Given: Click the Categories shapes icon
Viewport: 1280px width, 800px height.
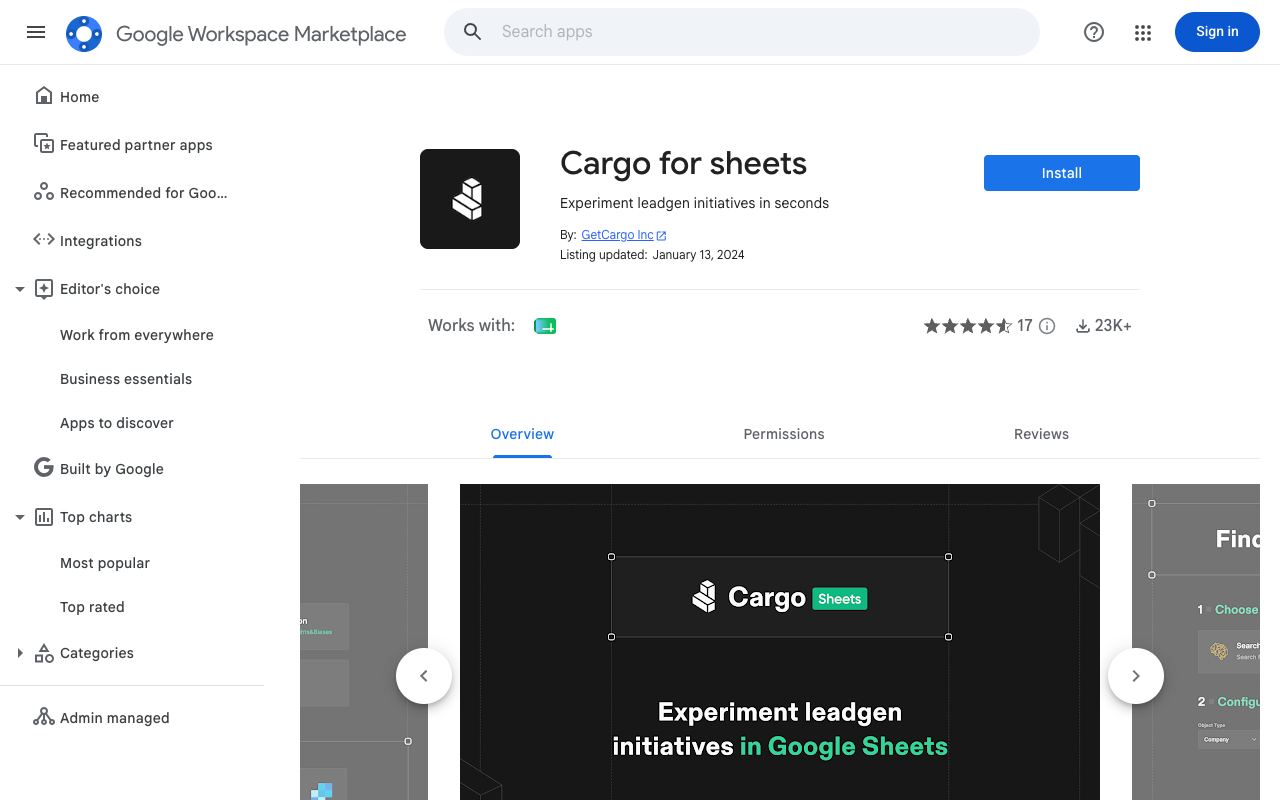Looking at the screenshot, I should (44, 653).
